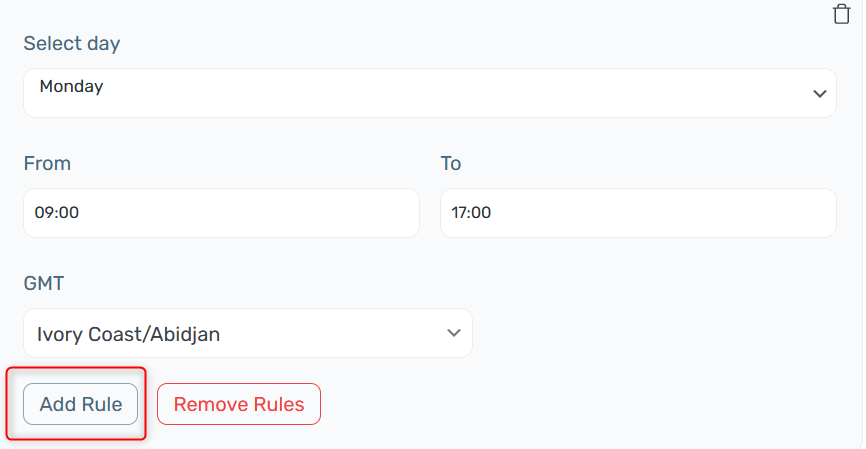Place cursor in the 09:00 start time
Image resolution: width=866 pixels, height=449 pixels.
[x=57, y=213]
